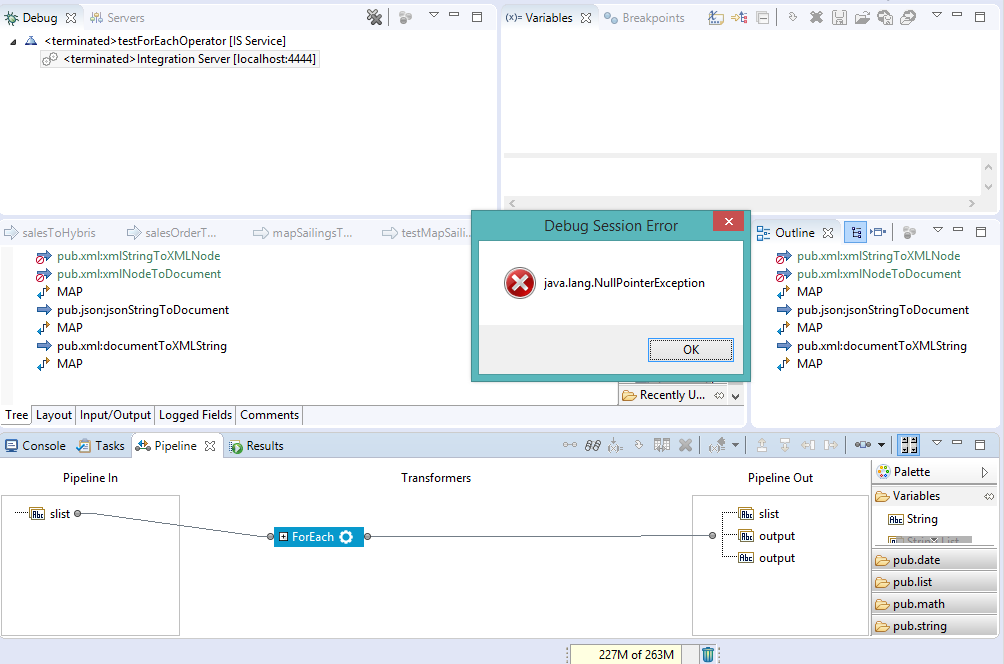Click Collapse All icon in Variables view
Screen dimensions: 1004x664
click(x=763, y=18)
